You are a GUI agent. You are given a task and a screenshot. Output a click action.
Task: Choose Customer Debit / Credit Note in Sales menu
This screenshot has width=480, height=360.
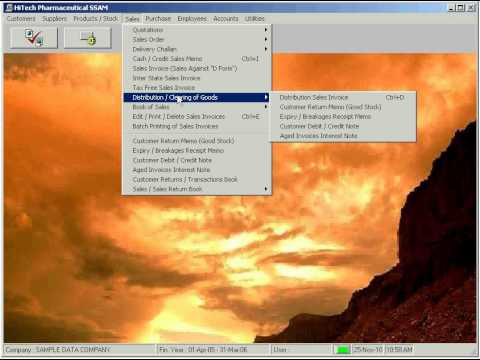click(197, 160)
